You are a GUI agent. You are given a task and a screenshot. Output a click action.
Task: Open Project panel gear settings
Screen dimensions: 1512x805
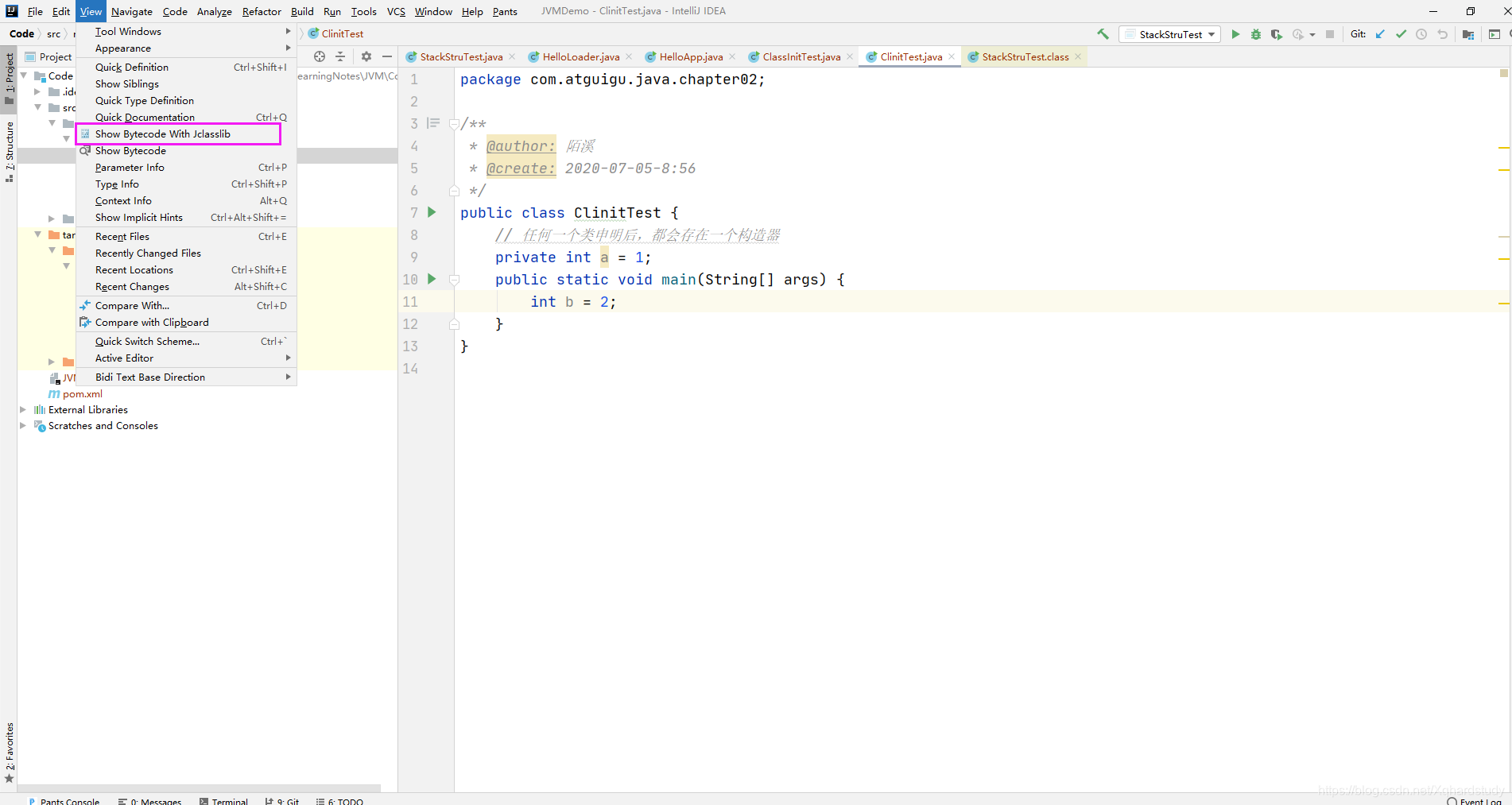366,56
